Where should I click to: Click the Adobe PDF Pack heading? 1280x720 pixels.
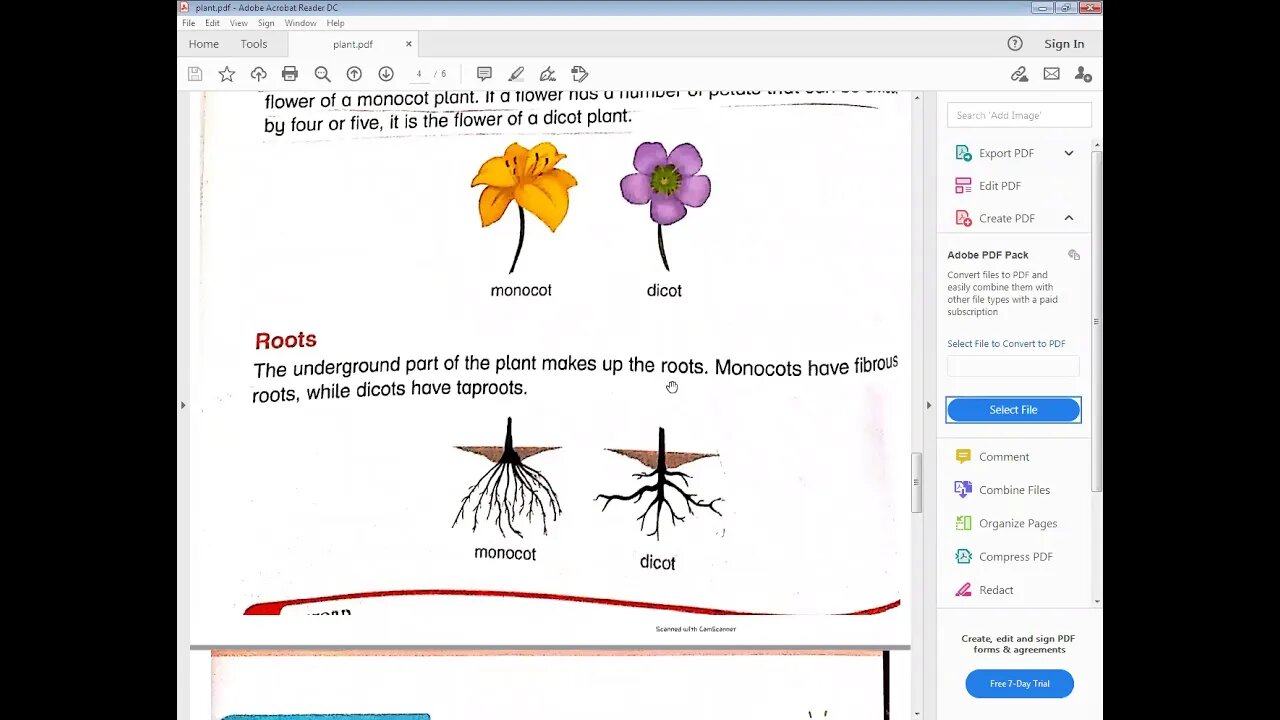point(988,255)
